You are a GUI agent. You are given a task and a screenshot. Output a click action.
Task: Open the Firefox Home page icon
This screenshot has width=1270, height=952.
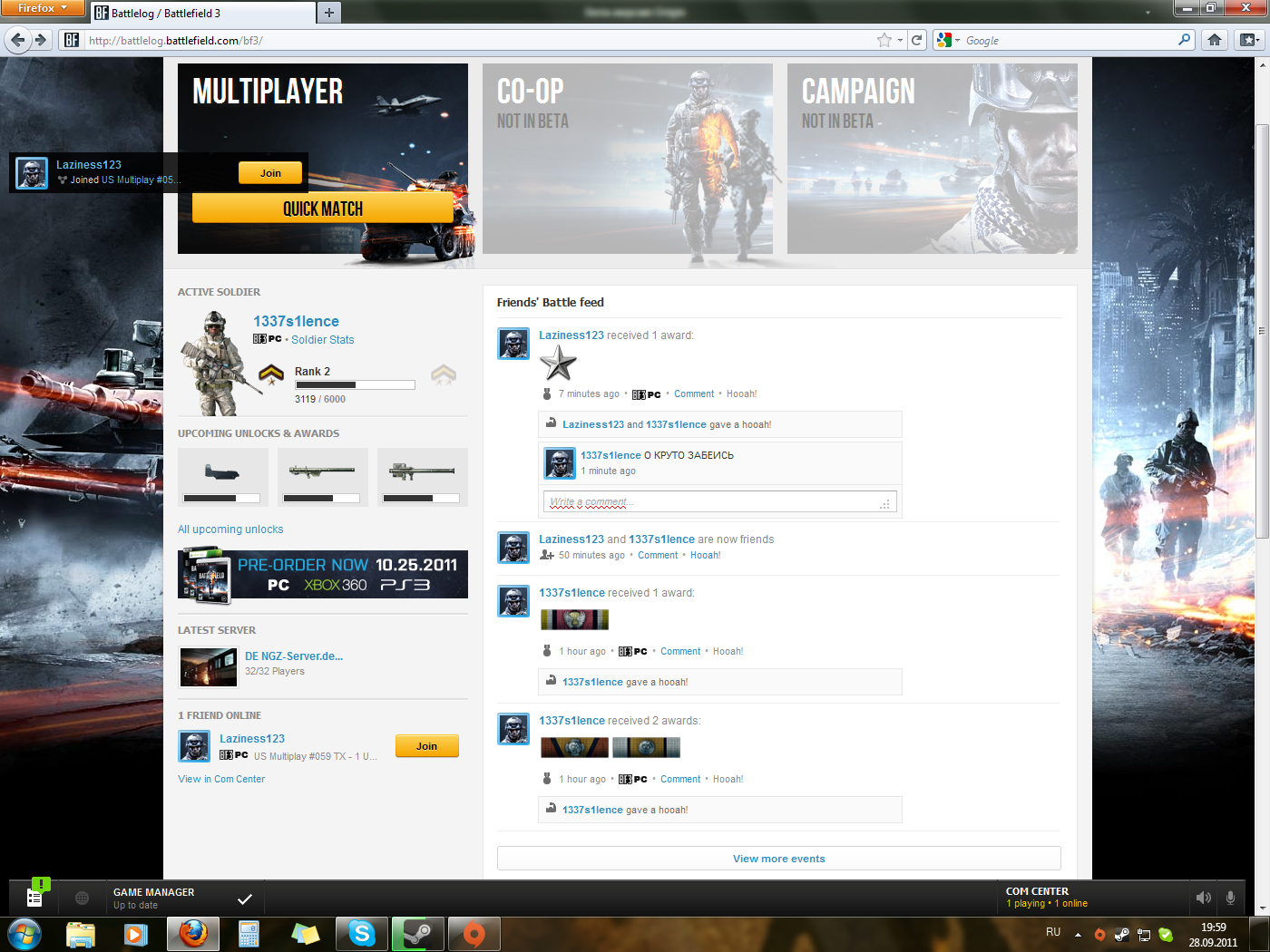click(1215, 40)
